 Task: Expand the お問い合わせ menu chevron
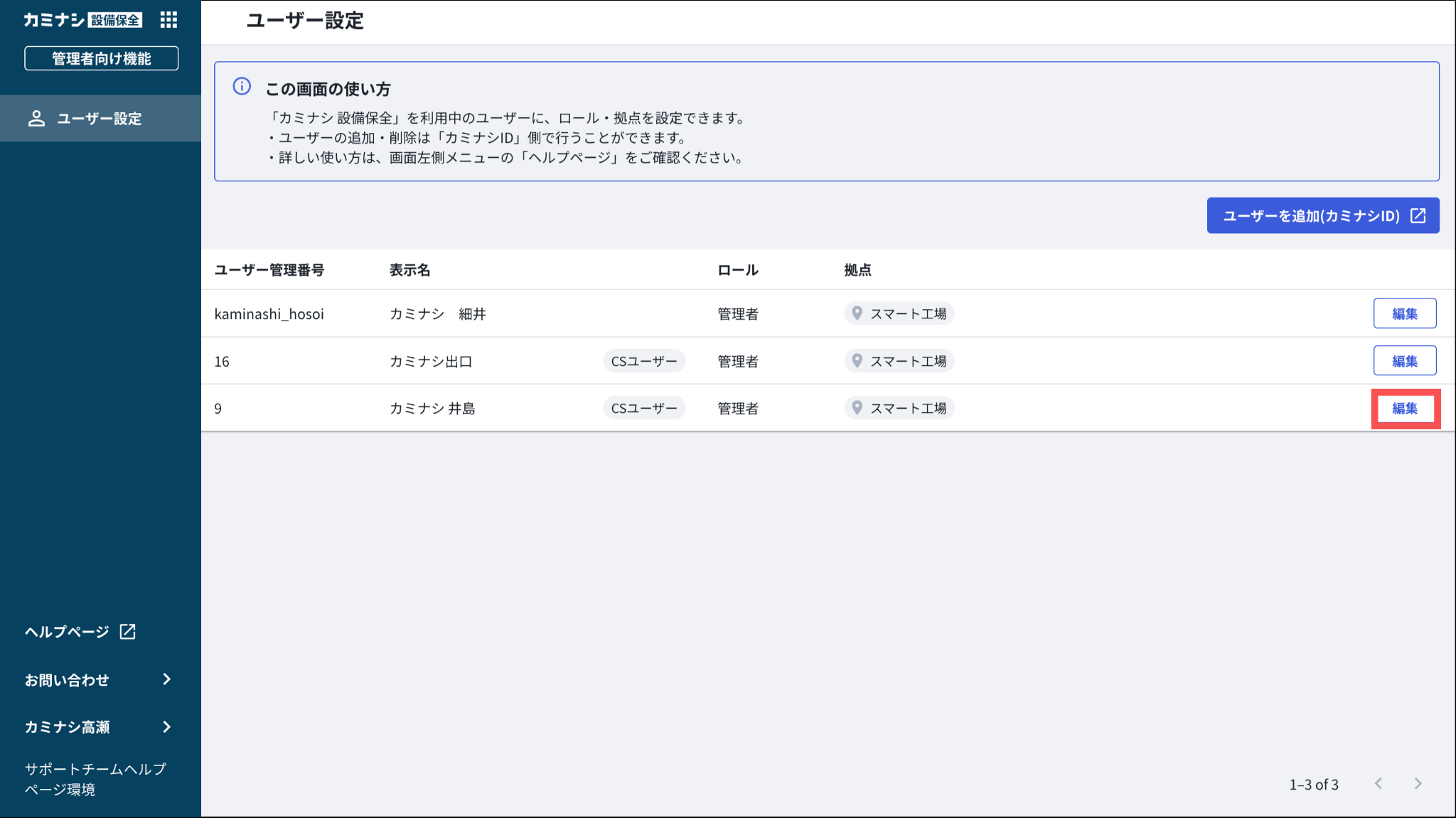pos(166,679)
